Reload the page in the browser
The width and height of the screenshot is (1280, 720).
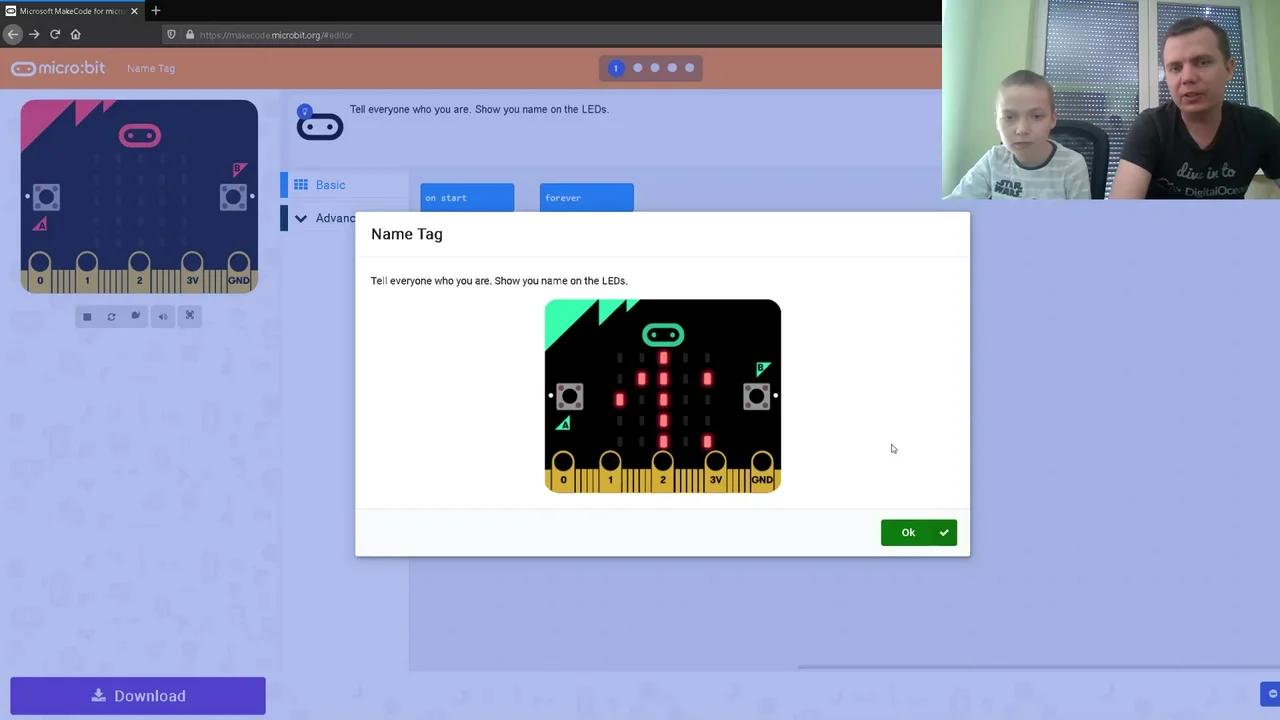55,34
